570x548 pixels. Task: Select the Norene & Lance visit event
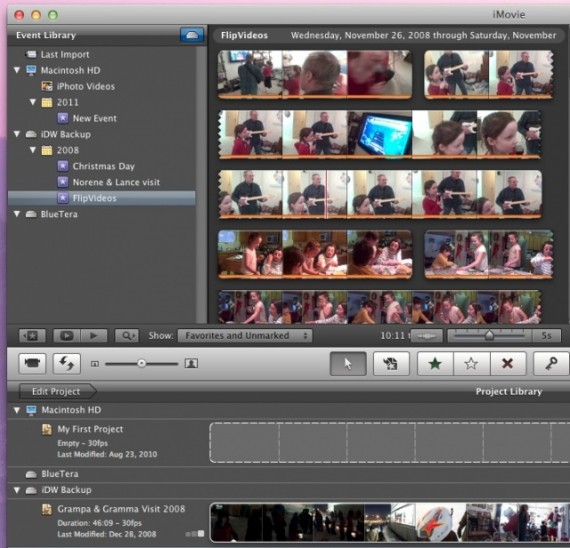point(116,182)
